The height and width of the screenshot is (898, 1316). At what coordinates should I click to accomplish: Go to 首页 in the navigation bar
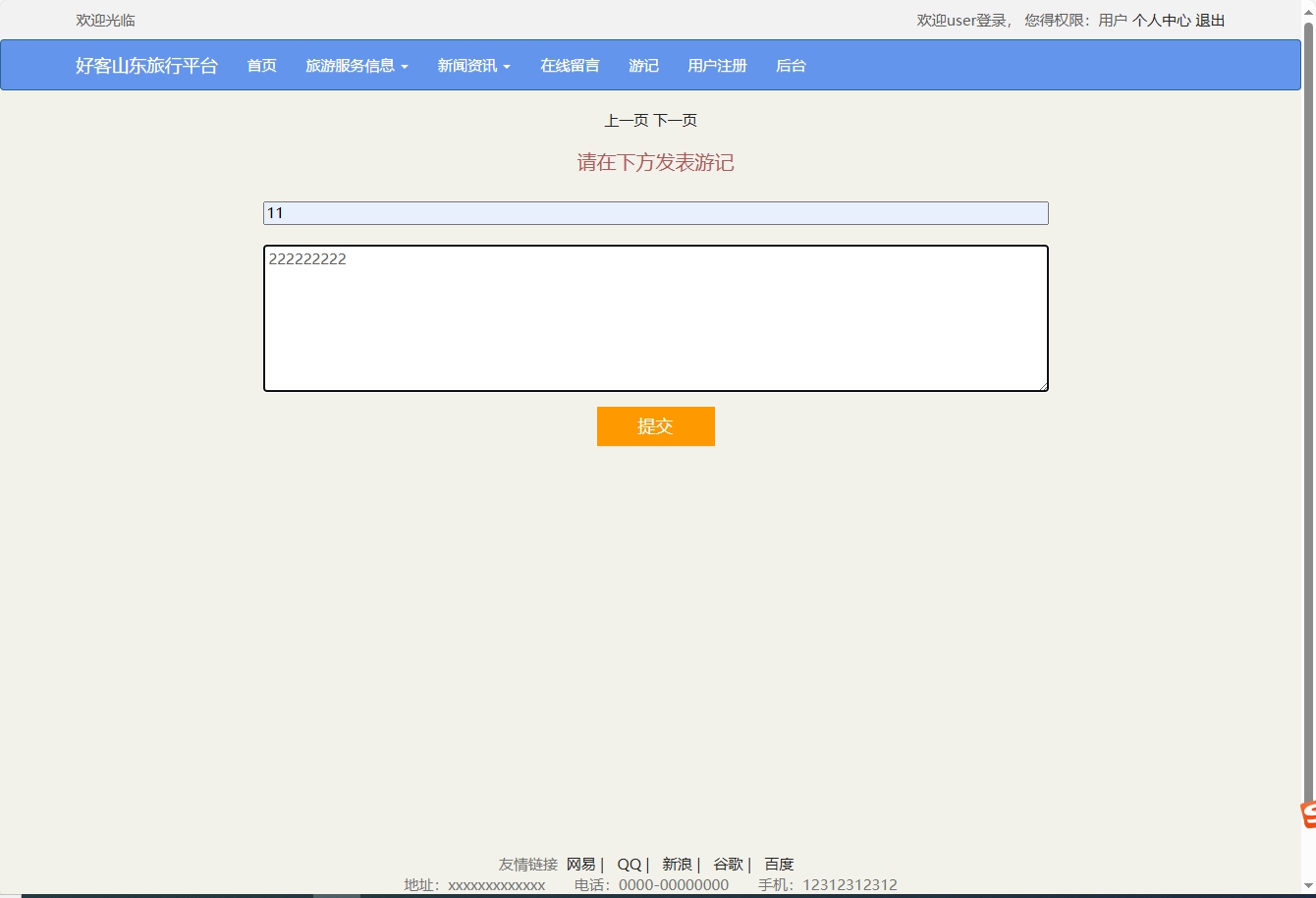[x=261, y=66]
